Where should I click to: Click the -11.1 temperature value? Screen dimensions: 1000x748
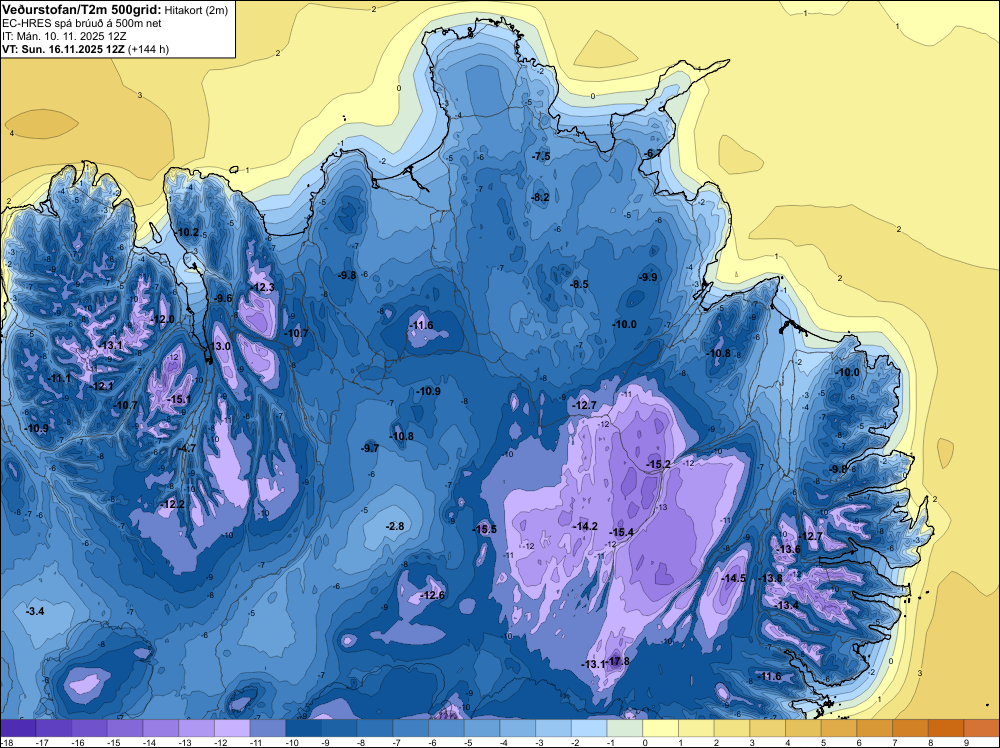coord(59,378)
